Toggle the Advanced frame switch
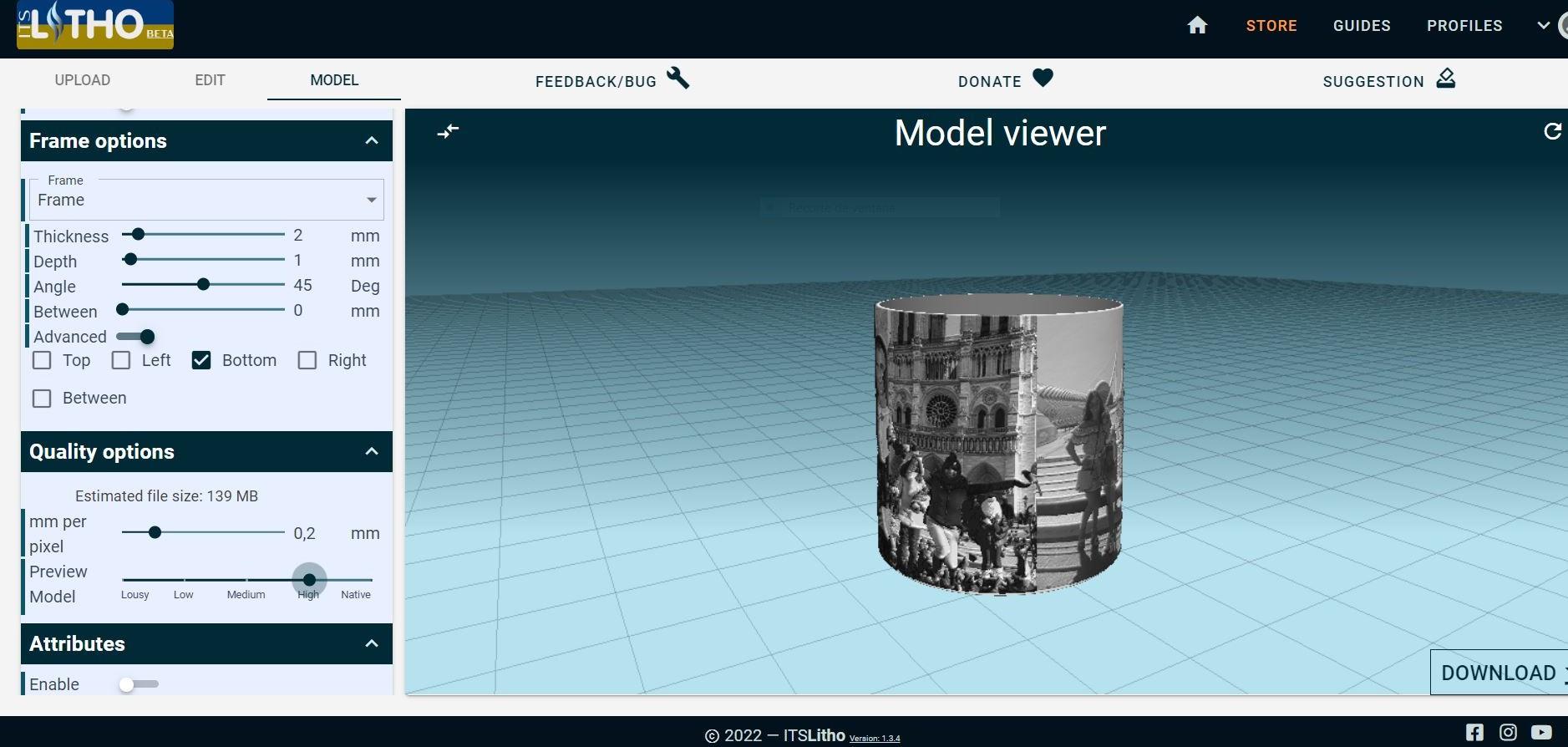 [136, 337]
